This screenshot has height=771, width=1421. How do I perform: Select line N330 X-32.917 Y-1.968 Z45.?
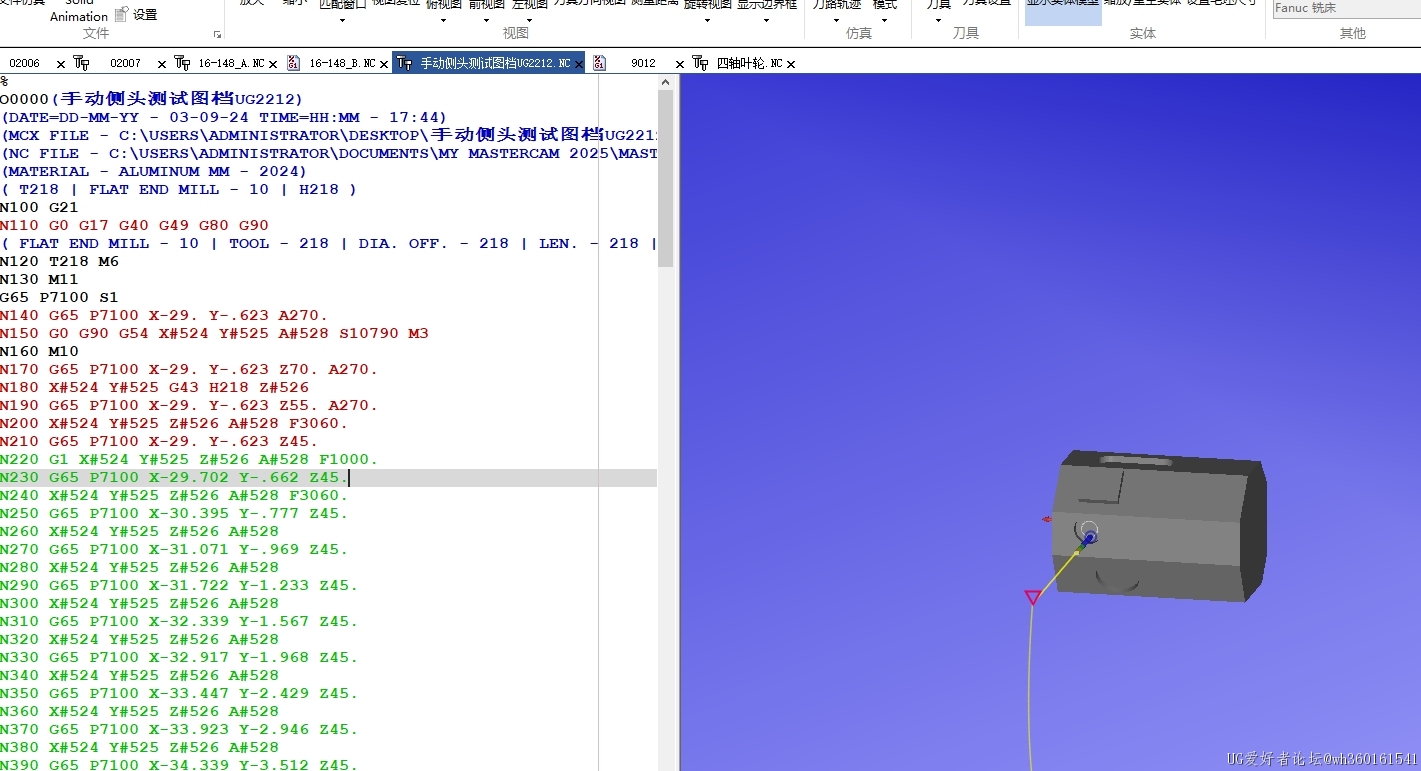pyautogui.click(x=179, y=658)
